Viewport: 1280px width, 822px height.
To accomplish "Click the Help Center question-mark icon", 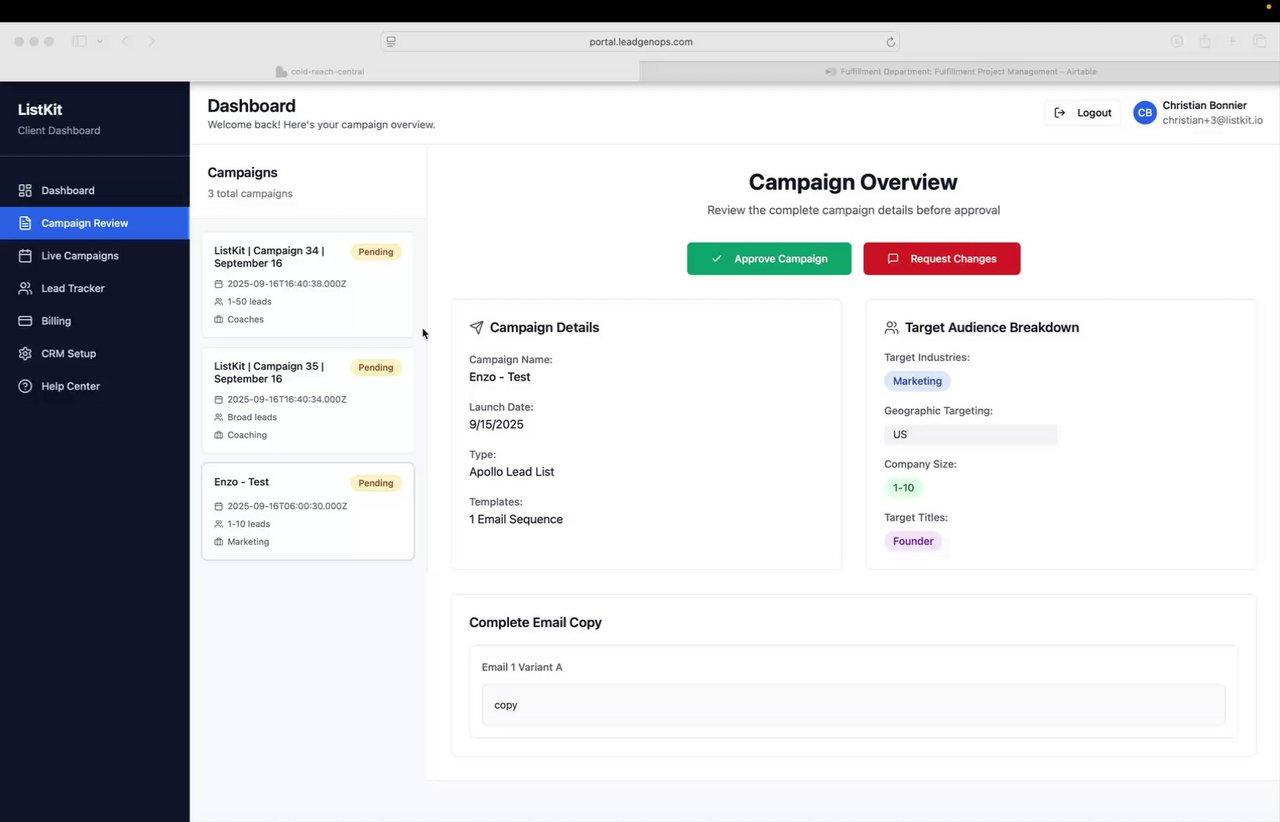I will [x=25, y=386].
